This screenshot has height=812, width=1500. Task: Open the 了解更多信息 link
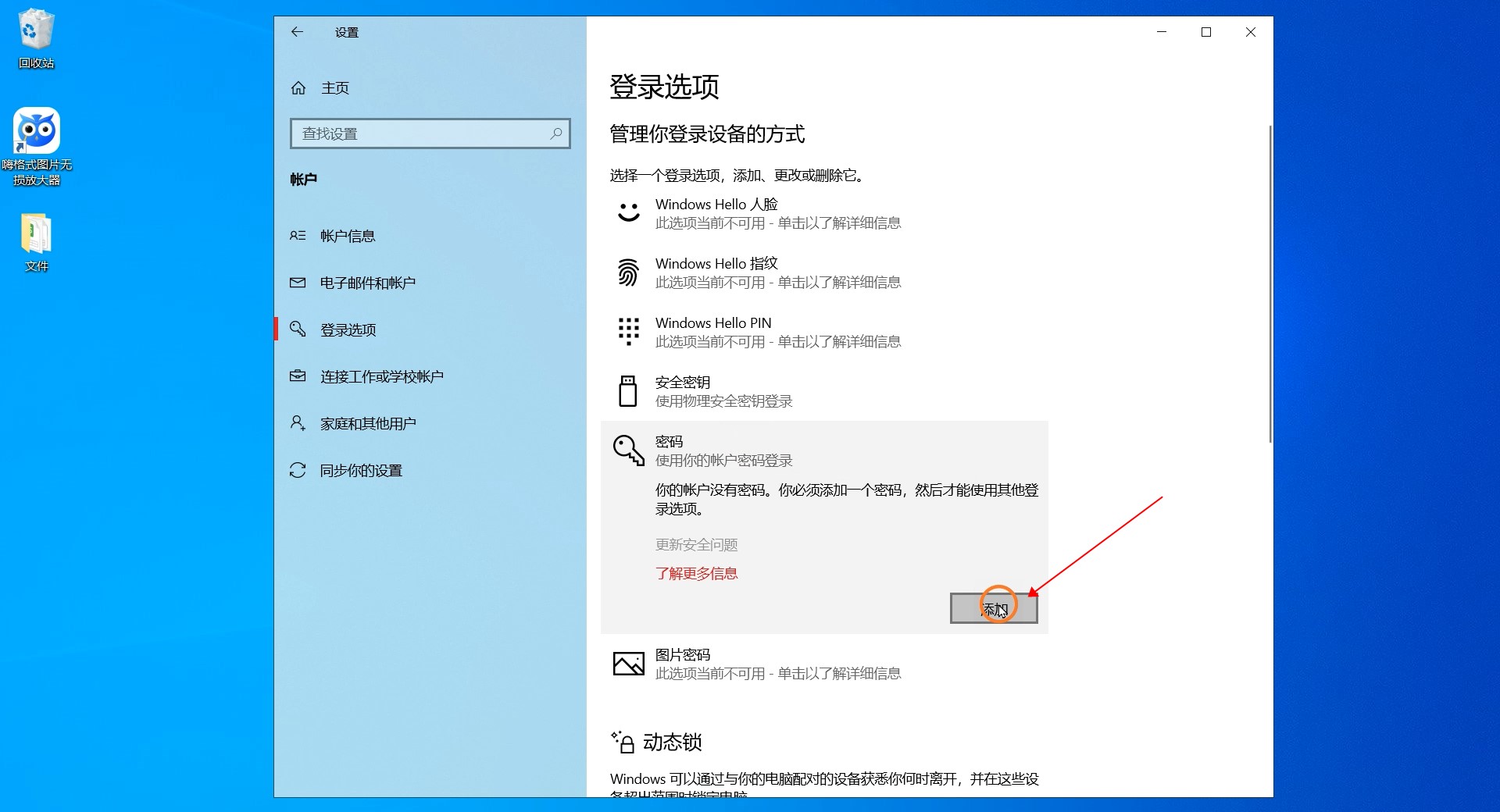pyautogui.click(x=696, y=574)
